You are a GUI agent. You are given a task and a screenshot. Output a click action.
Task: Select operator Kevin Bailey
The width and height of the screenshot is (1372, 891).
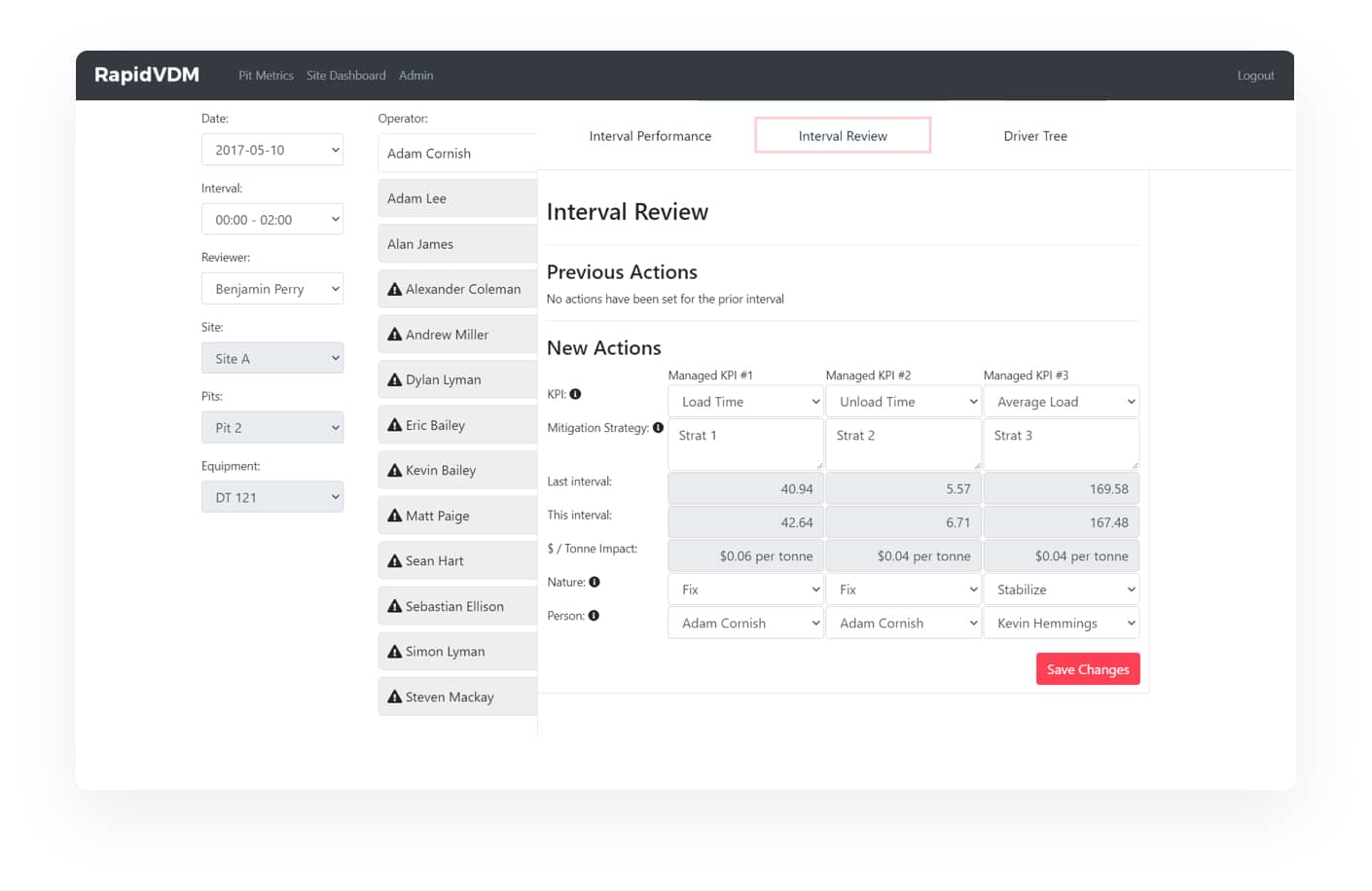pos(457,470)
